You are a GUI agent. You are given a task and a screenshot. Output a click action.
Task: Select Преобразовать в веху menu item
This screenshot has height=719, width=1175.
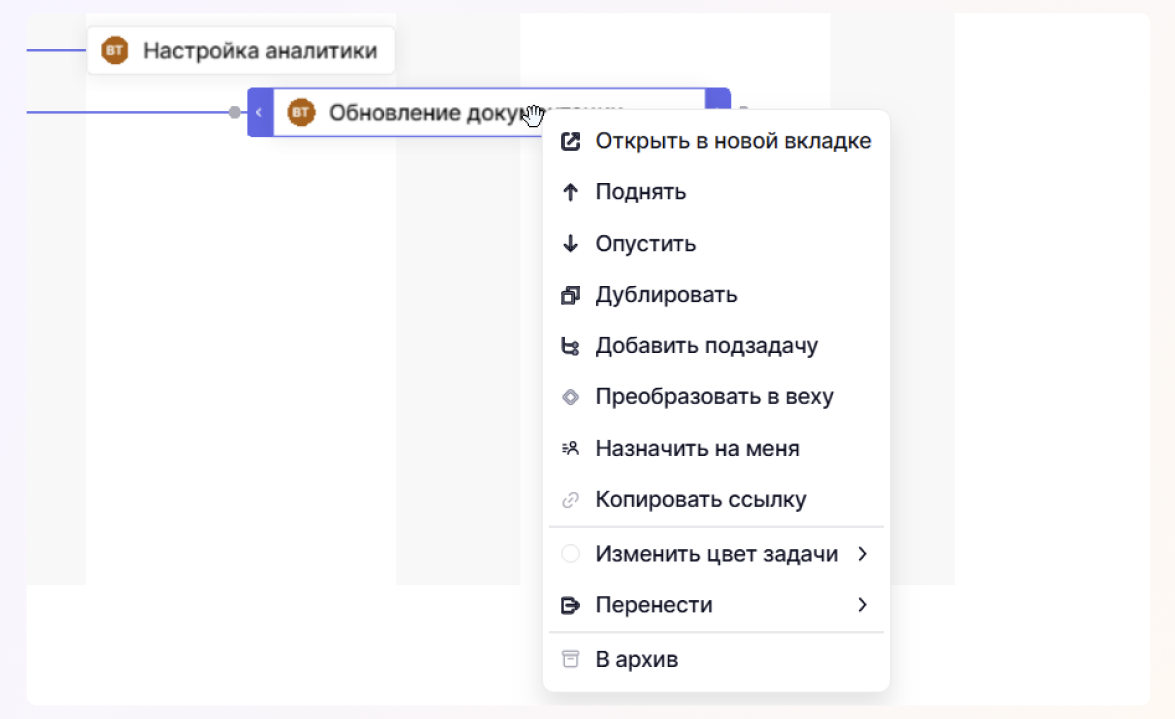pyautogui.click(x=714, y=397)
